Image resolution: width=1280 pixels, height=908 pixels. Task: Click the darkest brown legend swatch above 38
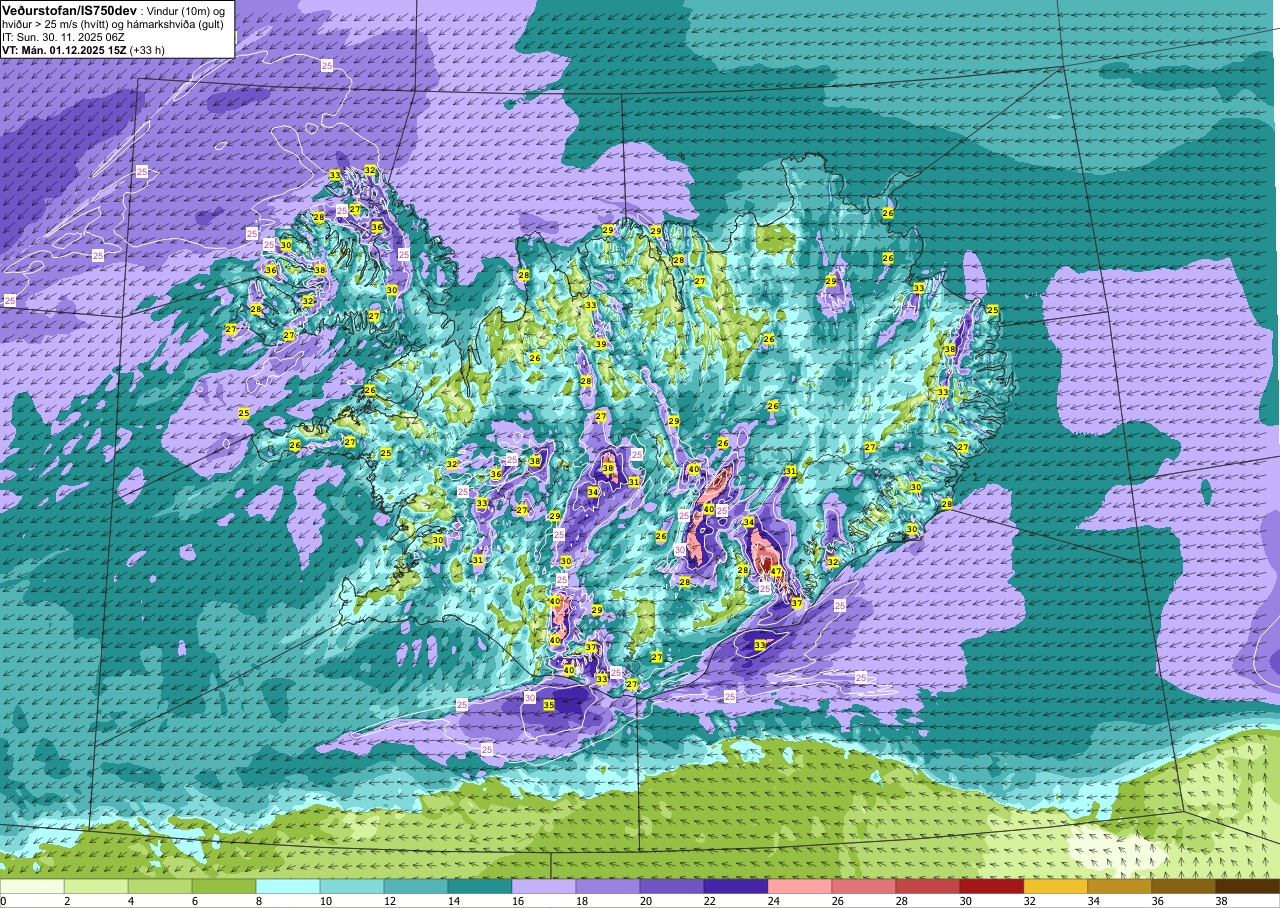[x=1248, y=887]
